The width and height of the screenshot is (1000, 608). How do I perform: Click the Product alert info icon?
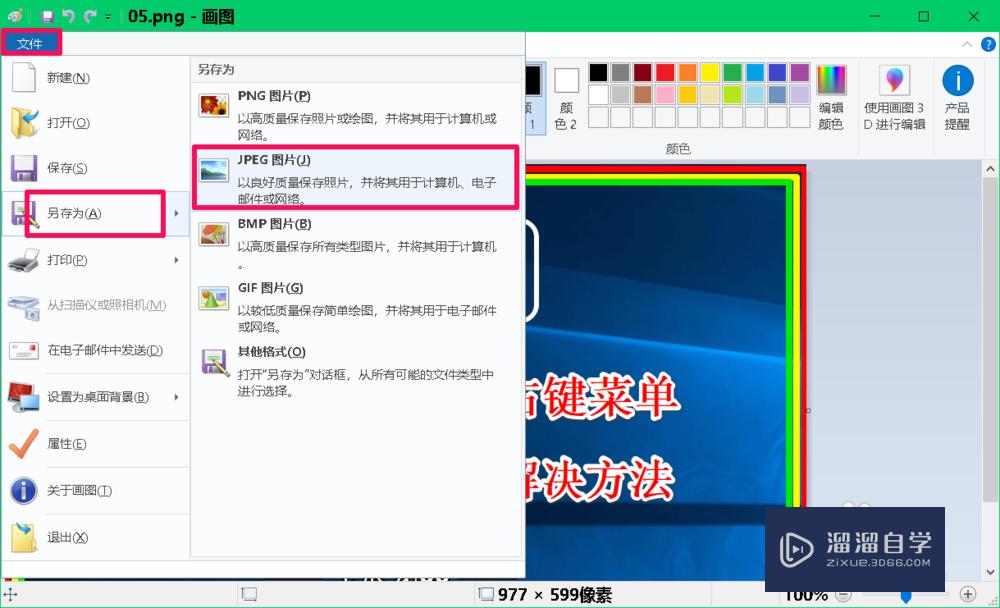click(x=957, y=80)
